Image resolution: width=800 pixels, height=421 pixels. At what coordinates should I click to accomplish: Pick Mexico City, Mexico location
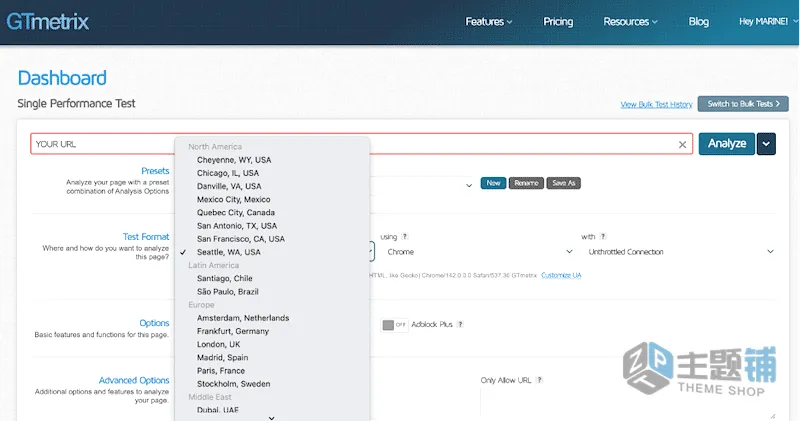point(234,200)
